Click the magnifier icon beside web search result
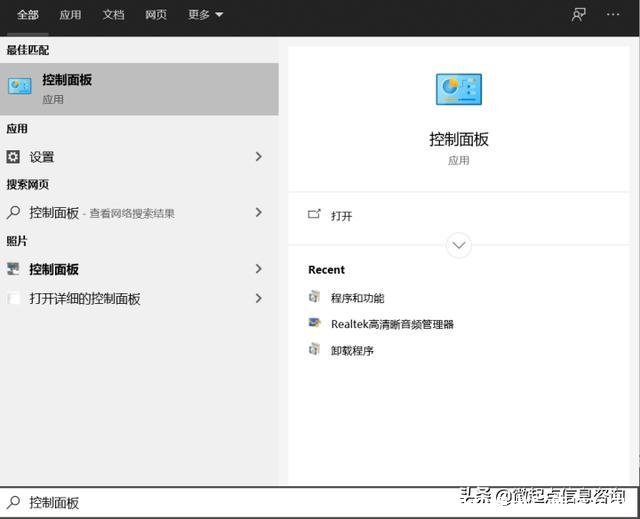The width and height of the screenshot is (640, 519). pyautogui.click(x=13, y=213)
